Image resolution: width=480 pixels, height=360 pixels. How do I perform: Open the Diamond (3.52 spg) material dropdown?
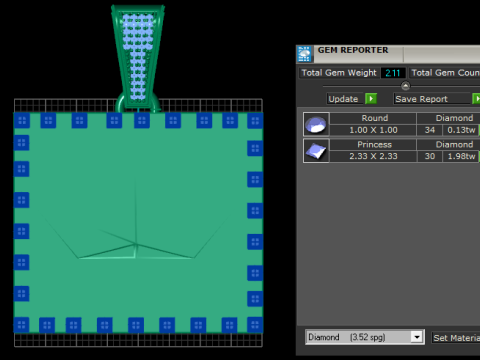pyautogui.click(x=365, y=337)
